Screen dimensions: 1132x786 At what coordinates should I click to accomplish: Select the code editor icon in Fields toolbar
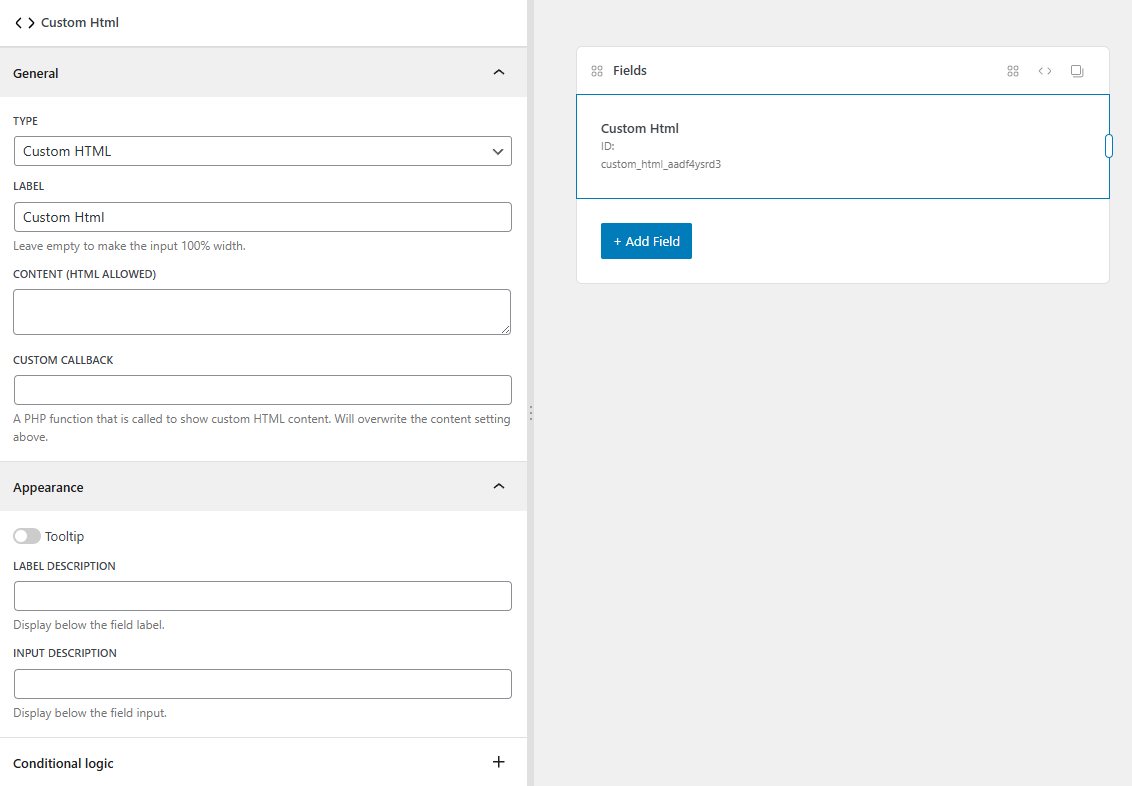[1045, 71]
